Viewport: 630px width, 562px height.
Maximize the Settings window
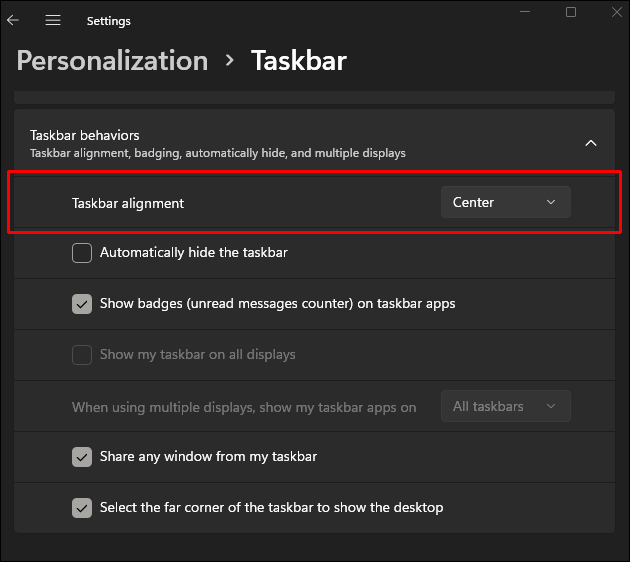click(x=571, y=12)
